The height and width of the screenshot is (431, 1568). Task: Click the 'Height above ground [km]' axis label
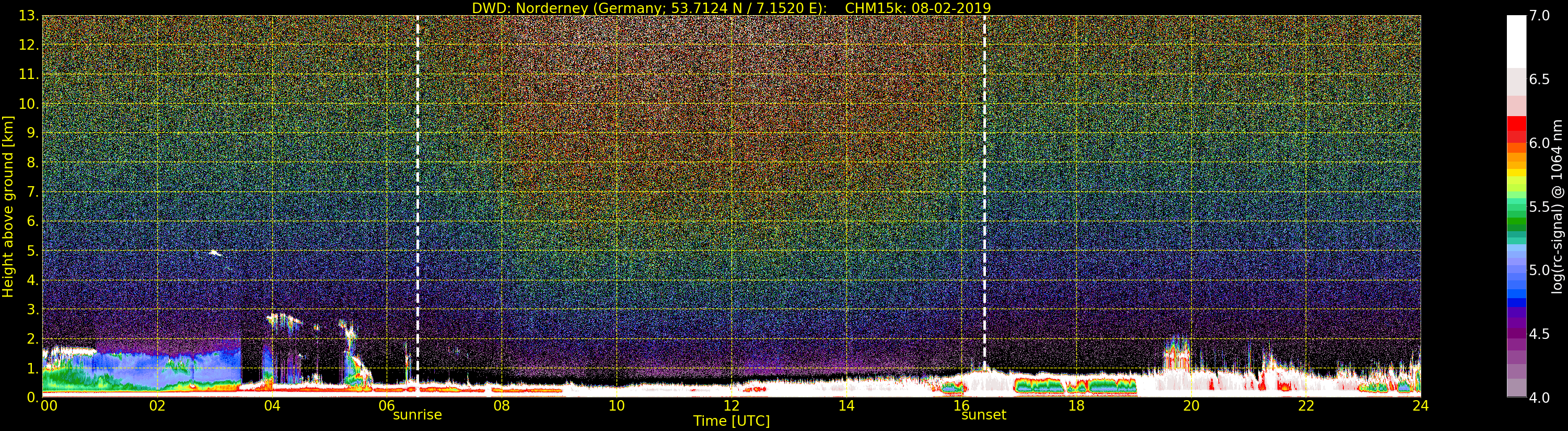[x=8, y=206]
